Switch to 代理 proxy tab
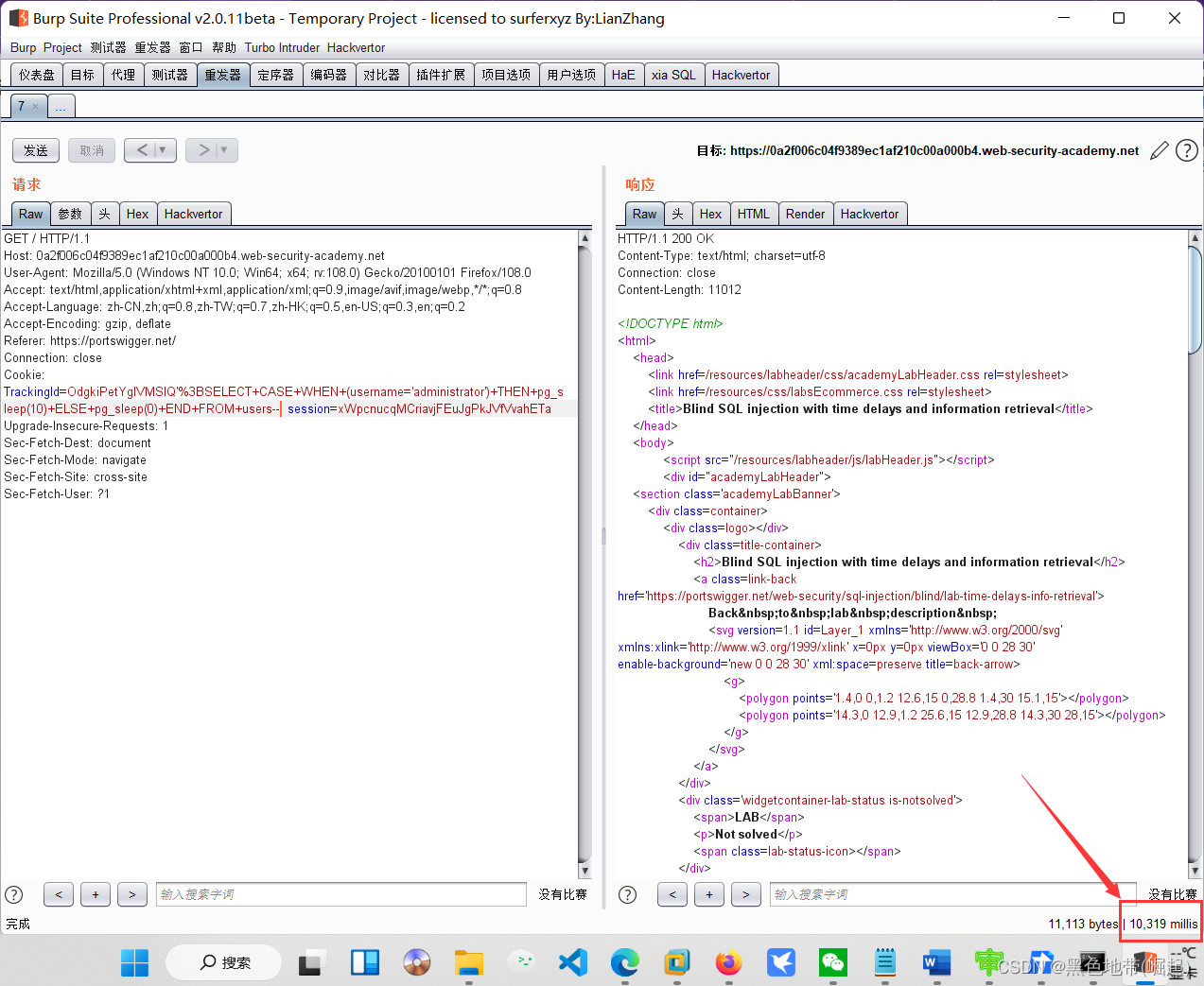The image size is (1204, 986). [124, 75]
